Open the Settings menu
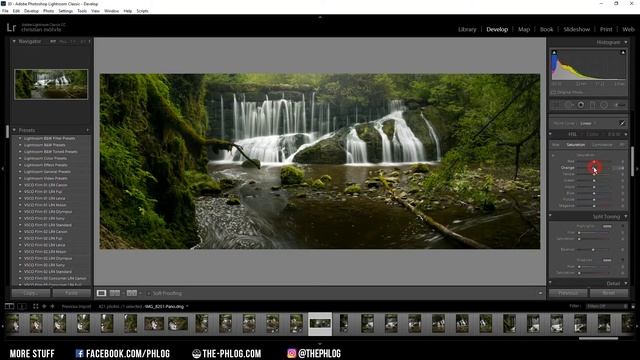The width and height of the screenshot is (640, 360). [65, 11]
